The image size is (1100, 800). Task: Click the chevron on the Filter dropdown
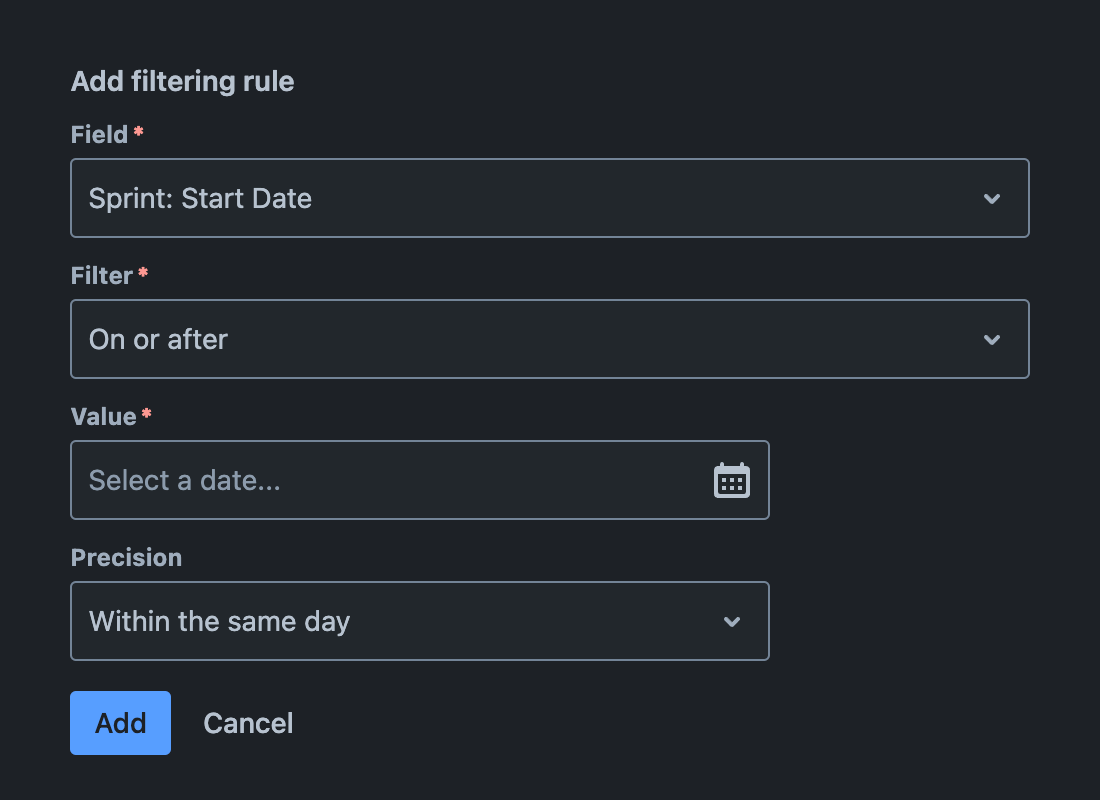(x=992, y=339)
